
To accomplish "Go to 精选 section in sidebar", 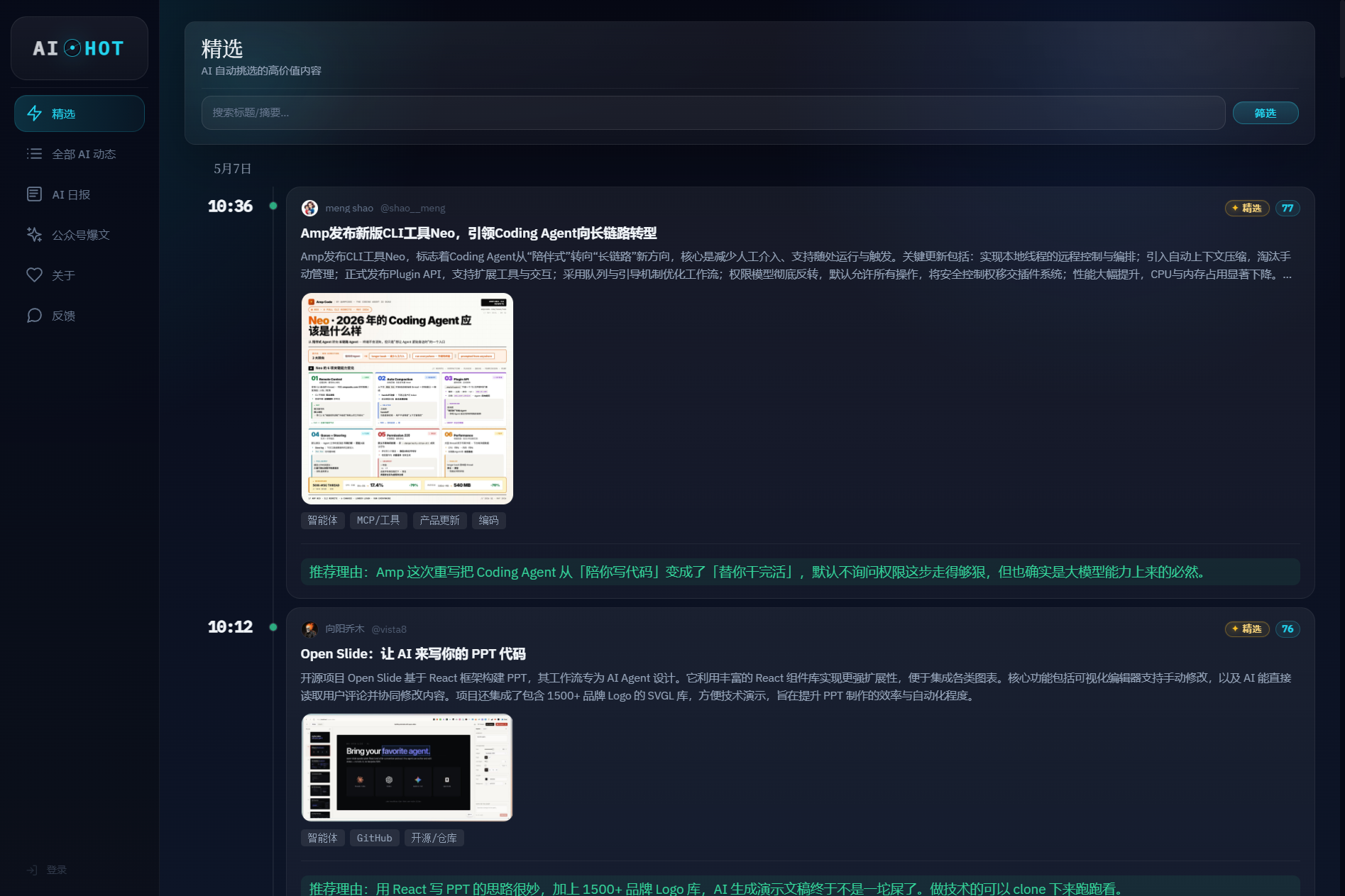I will pos(79,114).
